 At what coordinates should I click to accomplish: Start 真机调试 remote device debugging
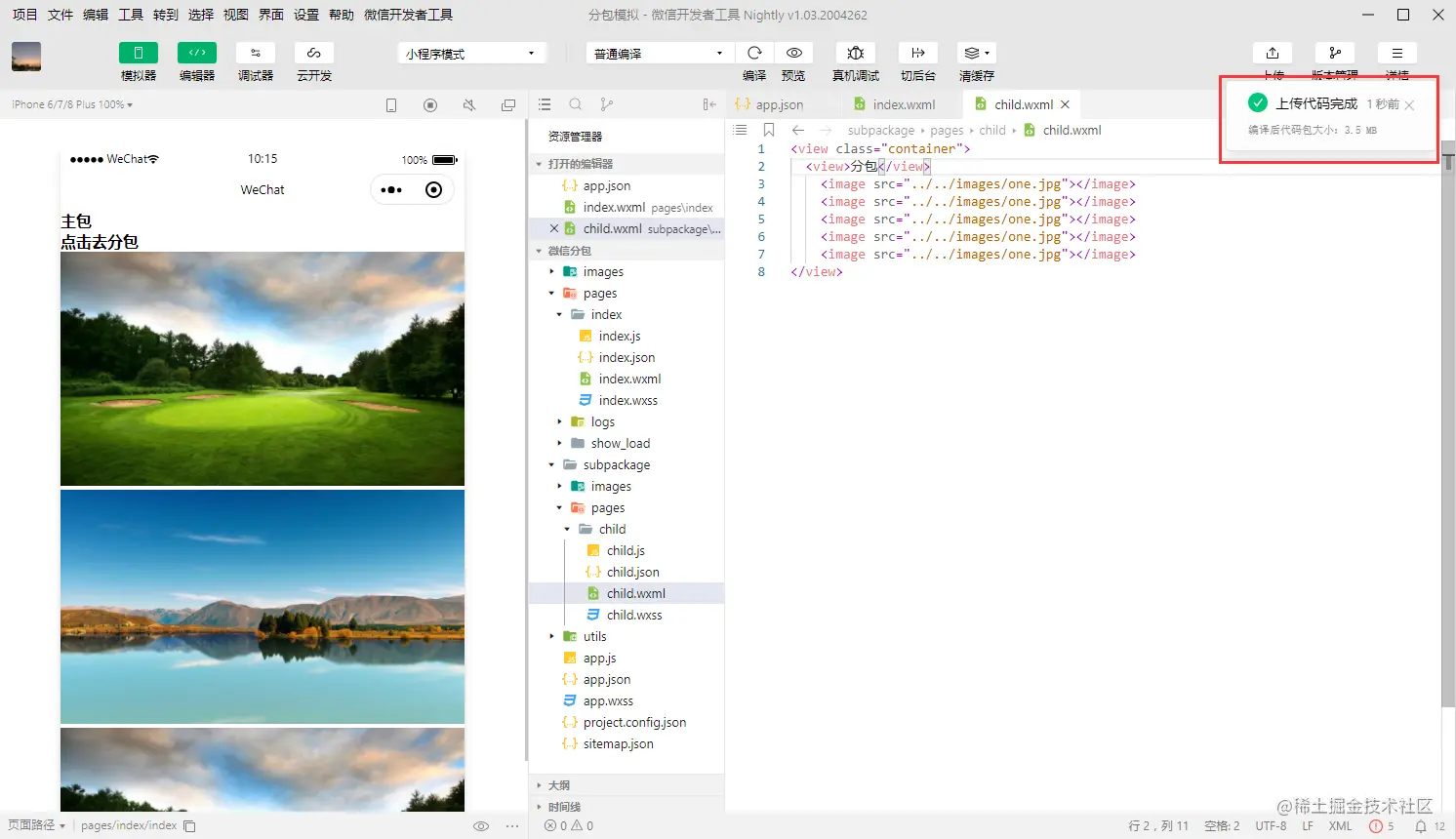click(856, 53)
